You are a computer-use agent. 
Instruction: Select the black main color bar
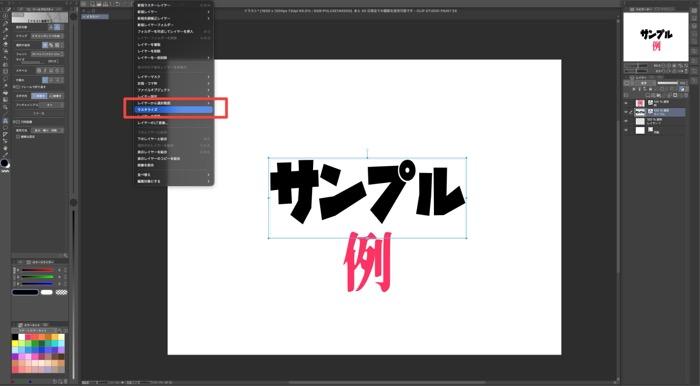(25, 292)
